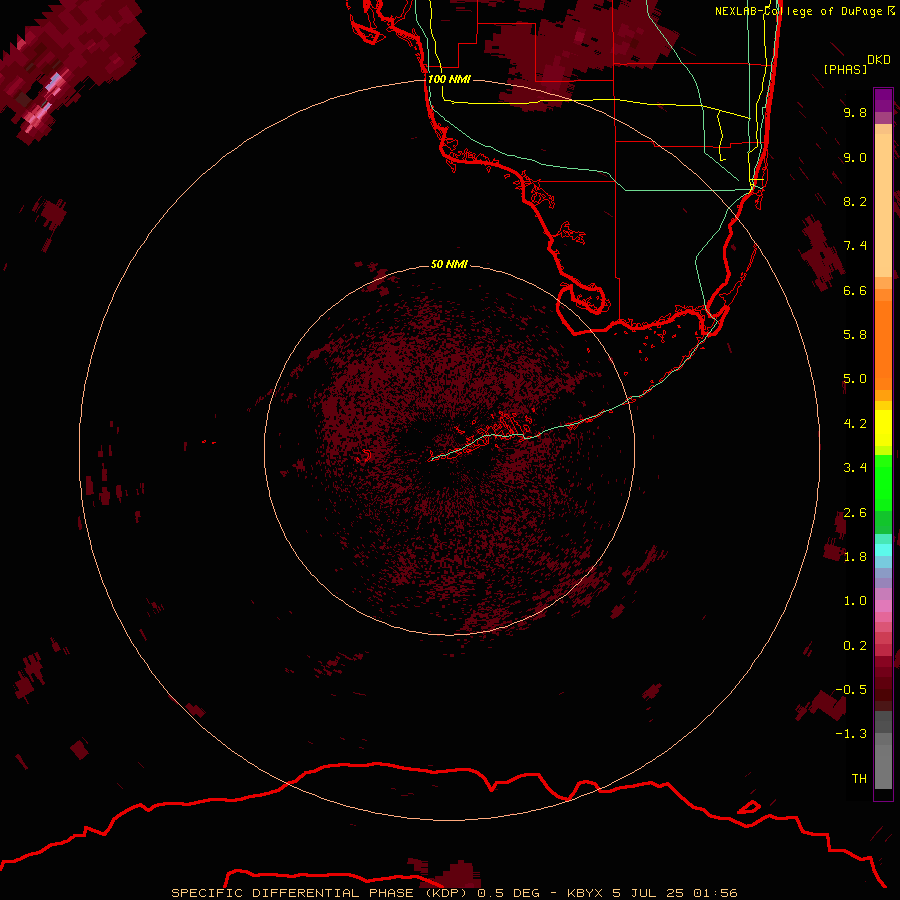Click the bright green segment of the color bar
Image resolution: width=900 pixels, height=900 pixels.
883,482
